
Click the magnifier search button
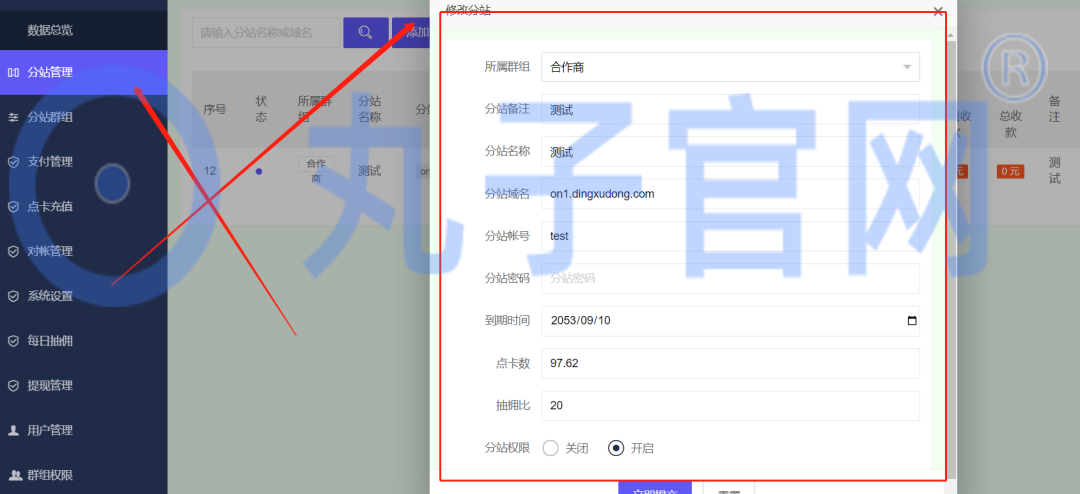point(366,32)
